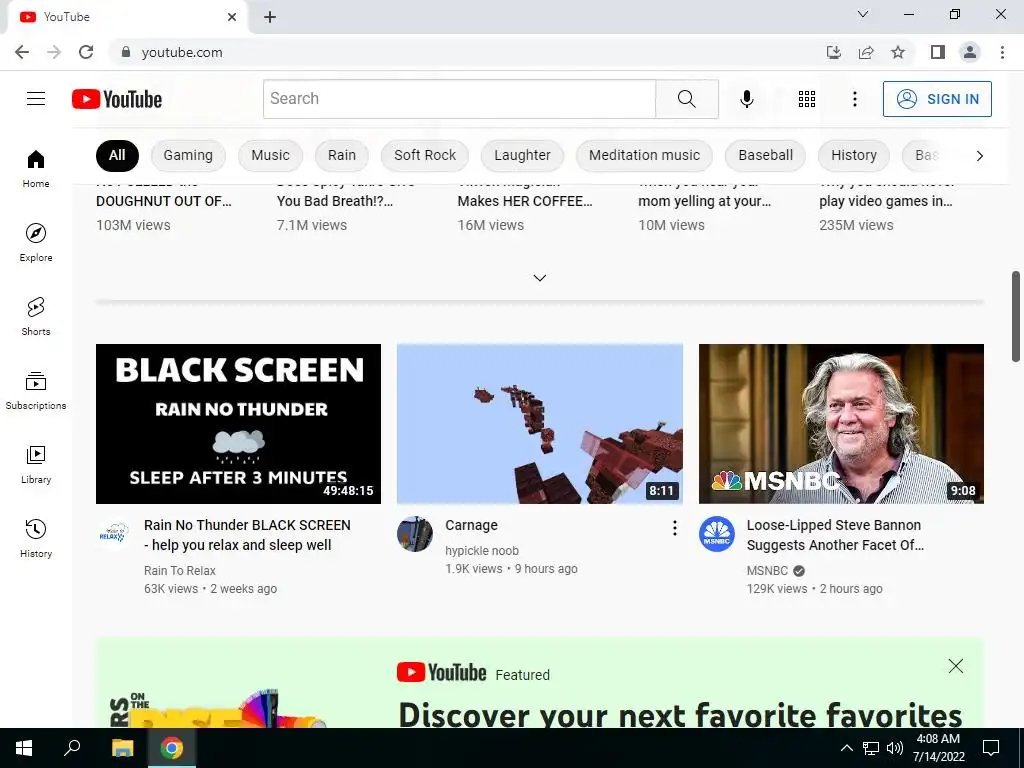The image size is (1024, 768).
Task: Open the YouTube apps grid
Action: pyautogui.click(x=807, y=99)
